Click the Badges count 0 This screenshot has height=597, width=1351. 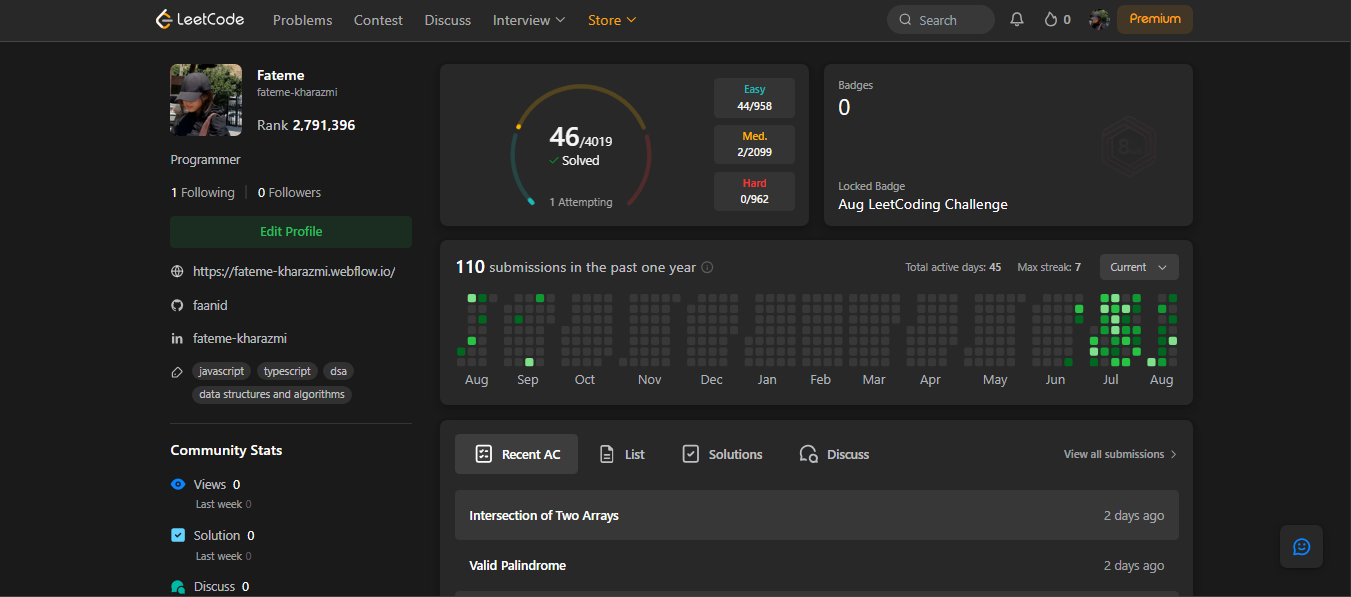[x=844, y=108]
